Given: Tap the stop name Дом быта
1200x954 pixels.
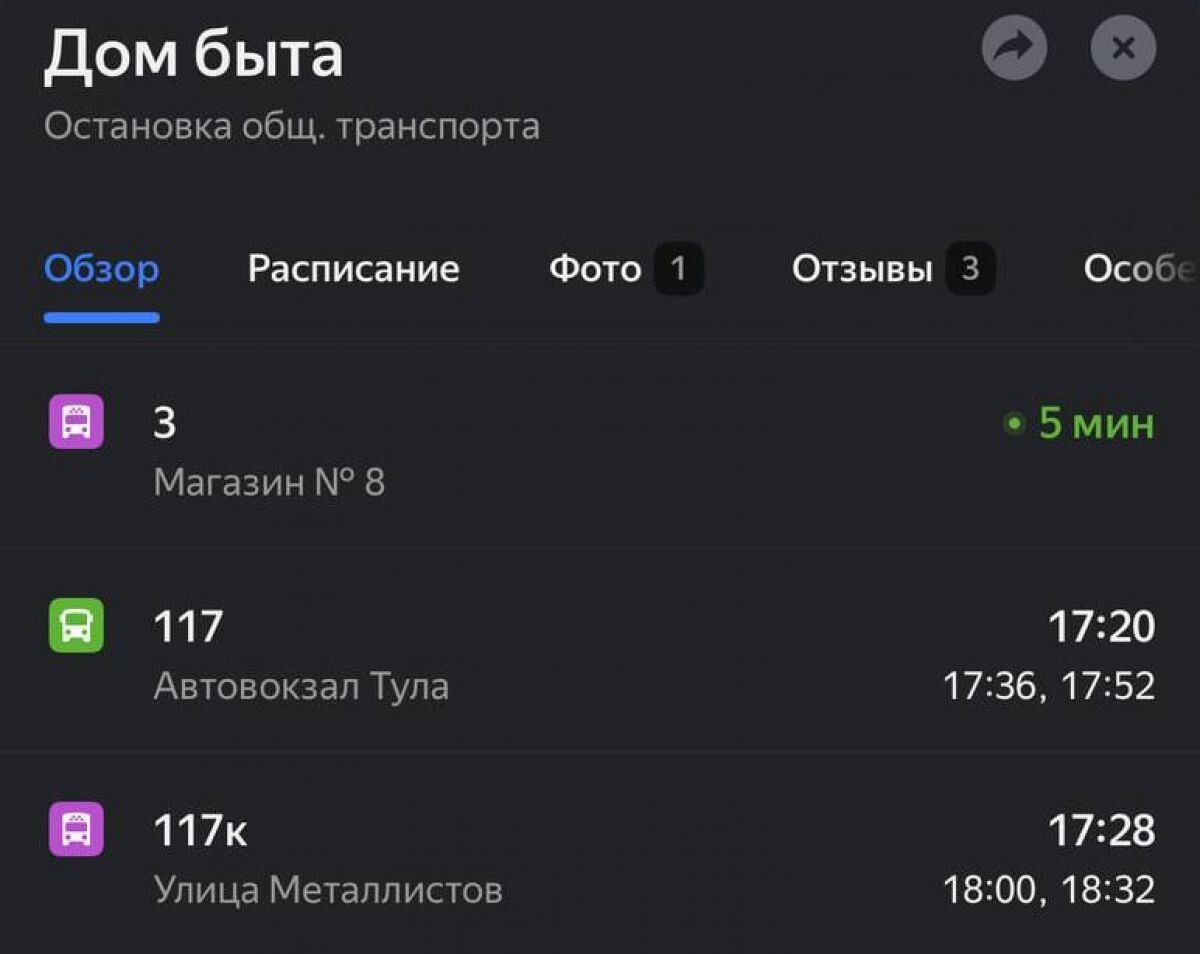Looking at the screenshot, I should point(196,55).
